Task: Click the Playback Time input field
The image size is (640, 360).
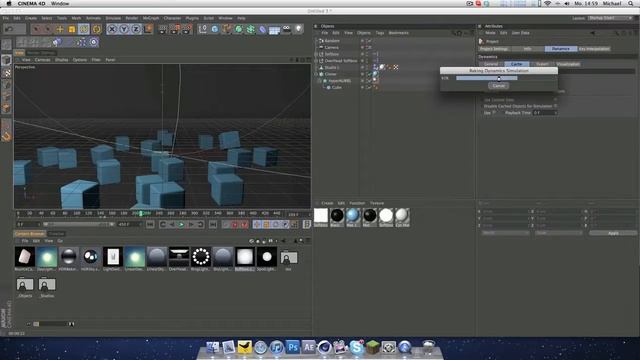Action: pos(545,113)
